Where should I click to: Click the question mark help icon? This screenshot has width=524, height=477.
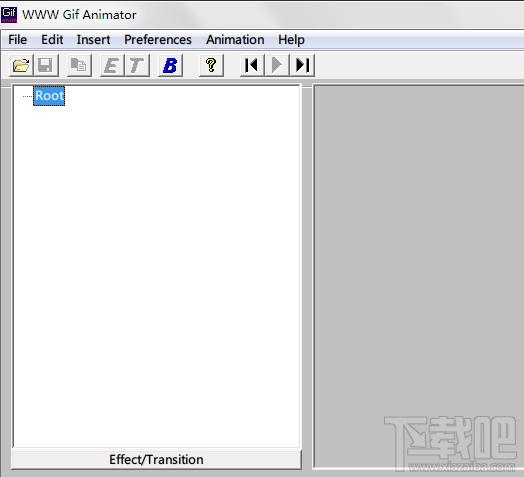click(211, 65)
